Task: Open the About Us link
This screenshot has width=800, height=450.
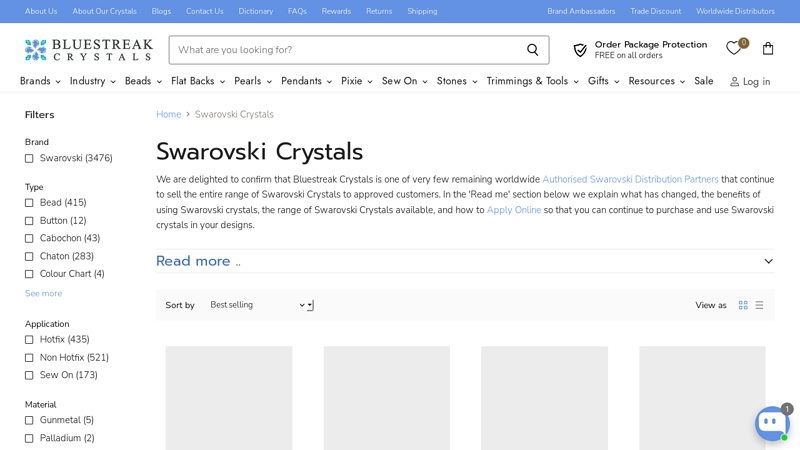Action: pyautogui.click(x=41, y=11)
